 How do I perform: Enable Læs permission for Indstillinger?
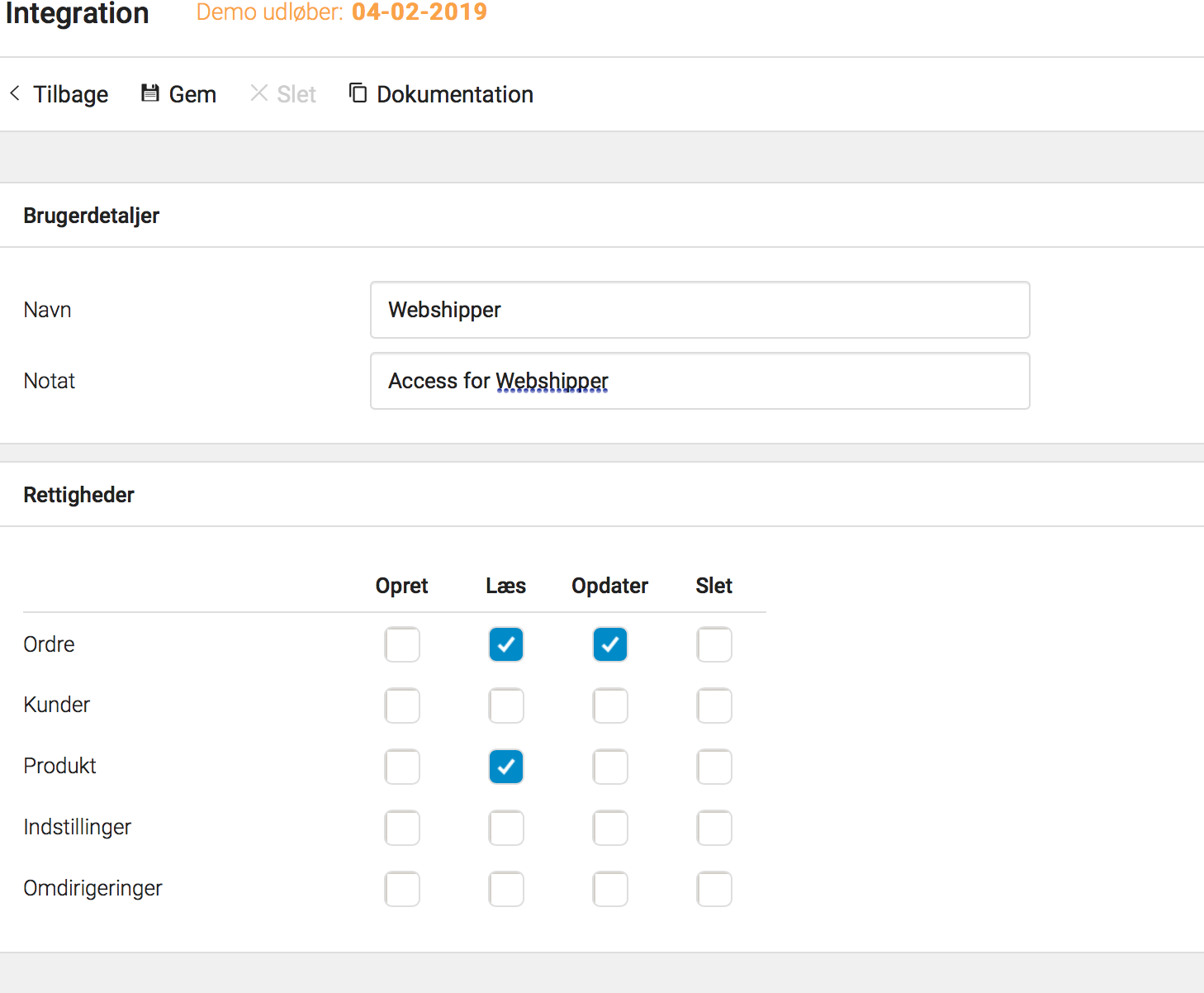coord(506,828)
